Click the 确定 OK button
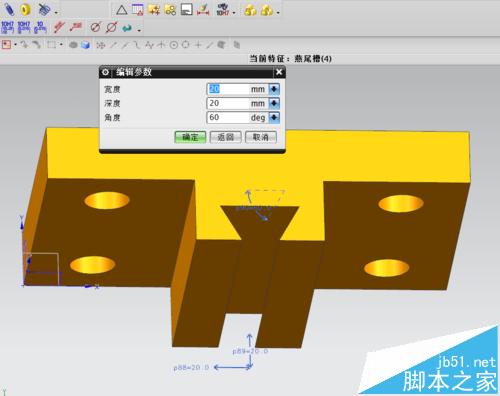The image size is (500, 396). pyautogui.click(x=190, y=137)
